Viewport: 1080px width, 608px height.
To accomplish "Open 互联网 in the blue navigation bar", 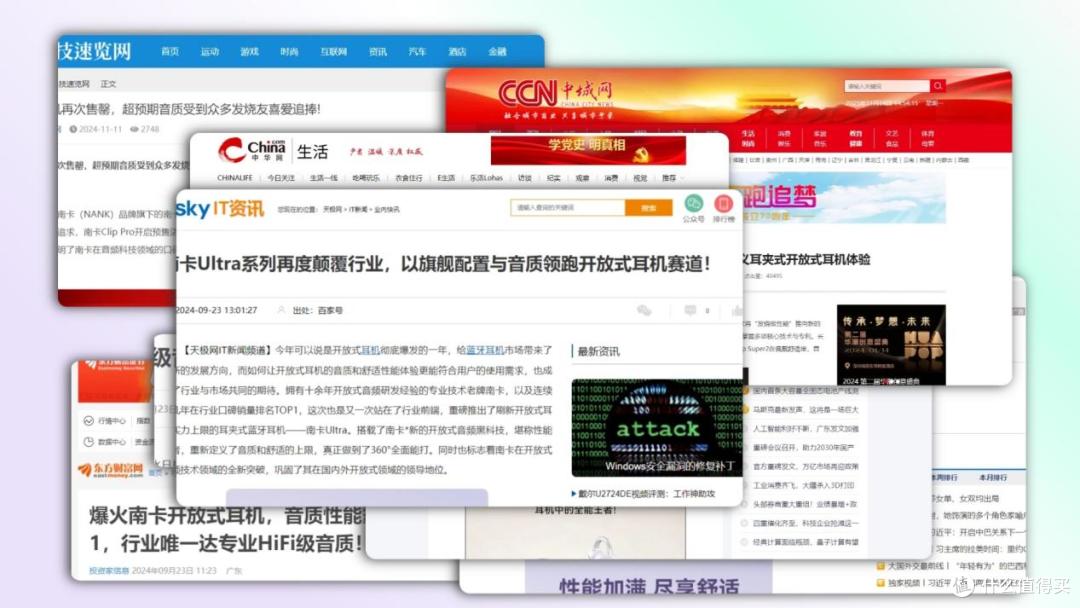I will click(333, 52).
